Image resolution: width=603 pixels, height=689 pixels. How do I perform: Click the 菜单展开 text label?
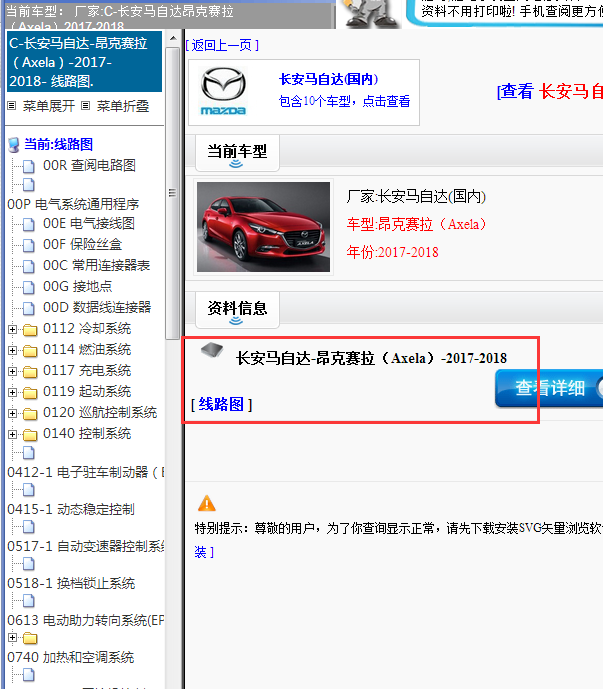pos(49,106)
